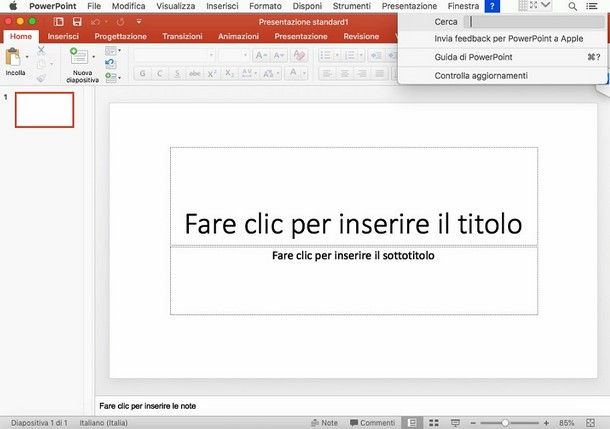This screenshot has width=610, height=429.
Task: Click the Reset slide icon
Action: pyautogui.click(x=110, y=63)
